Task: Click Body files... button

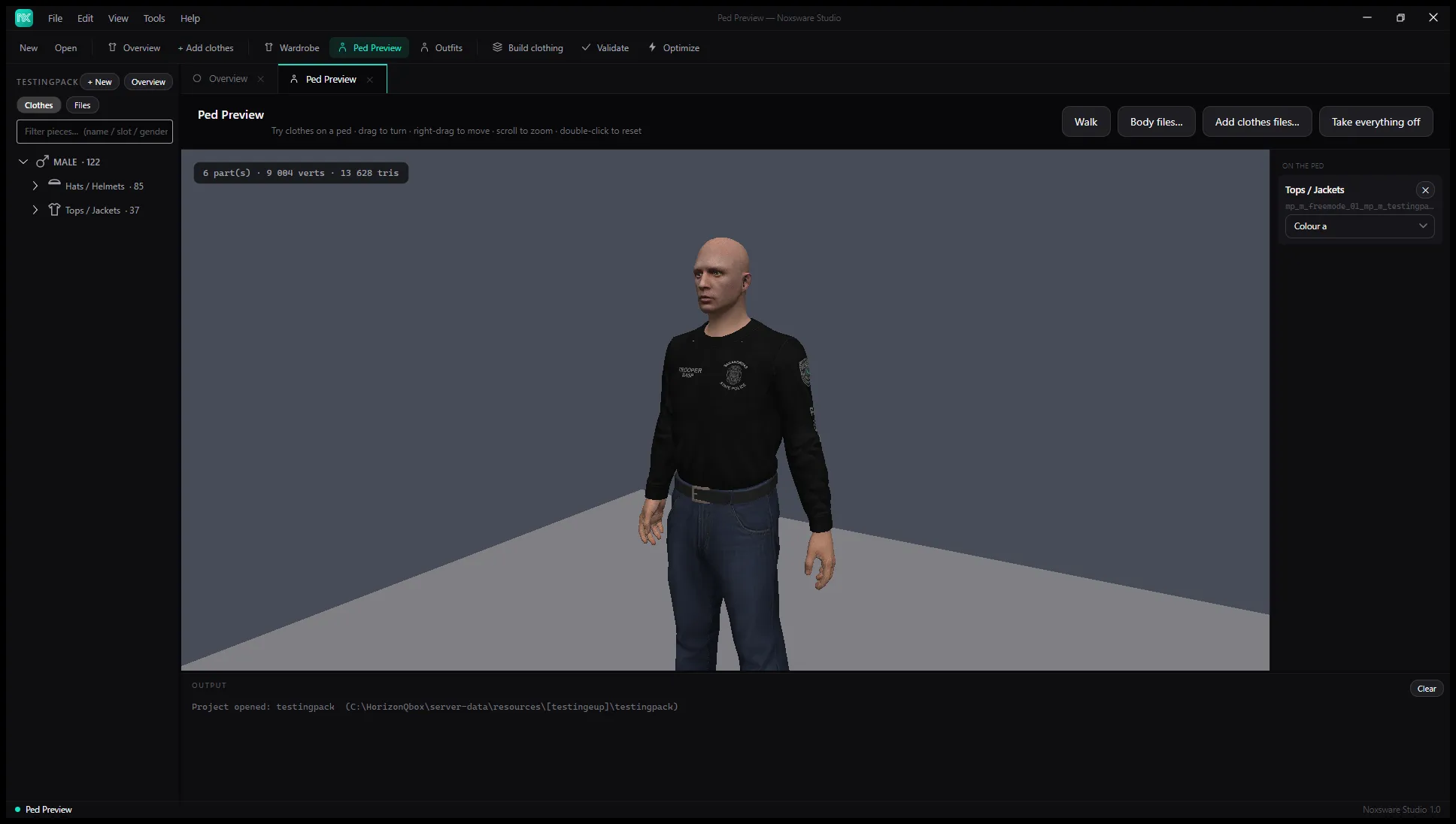Action: (1156, 122)
